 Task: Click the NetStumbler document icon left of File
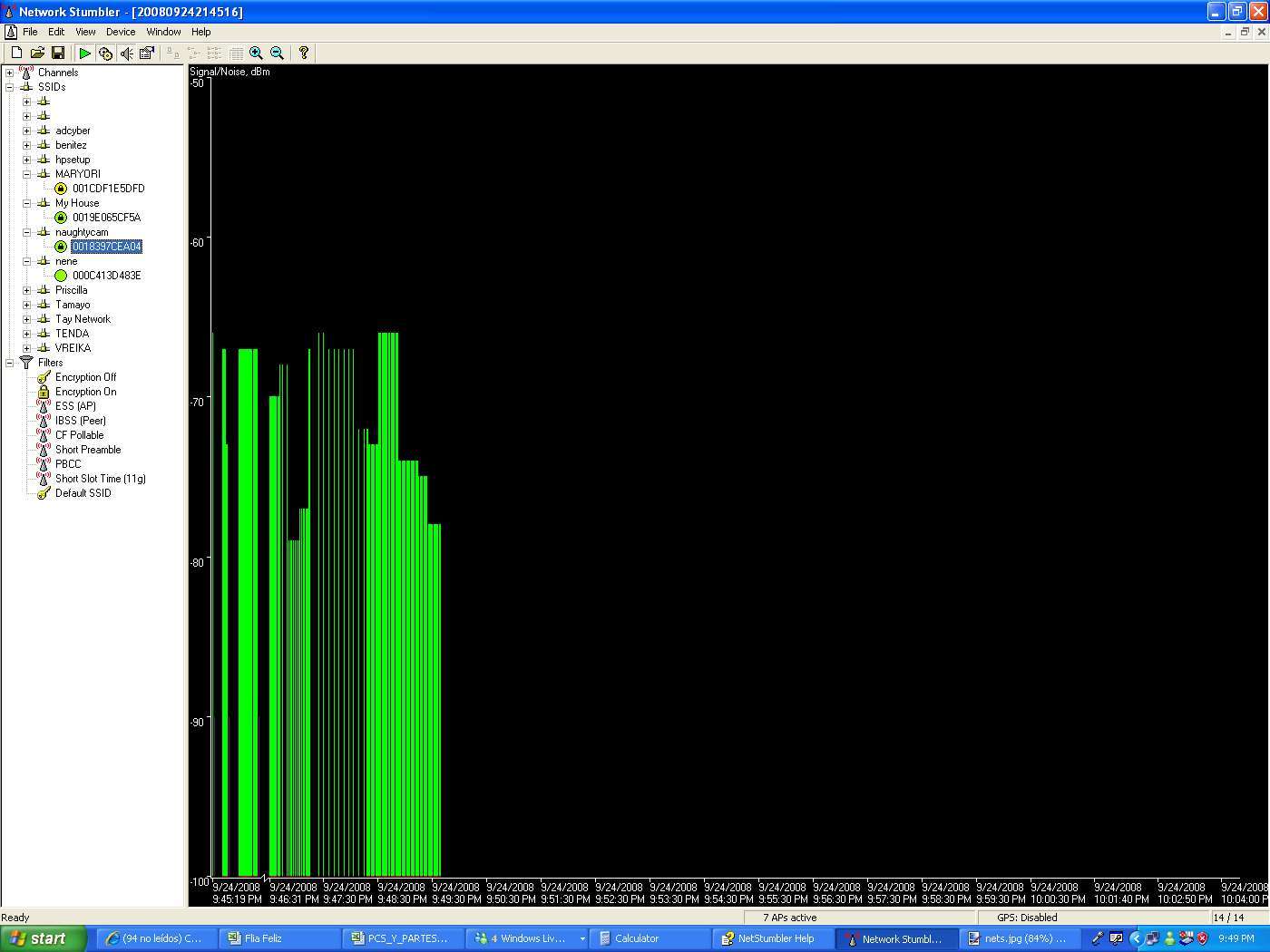coord(10,32)
